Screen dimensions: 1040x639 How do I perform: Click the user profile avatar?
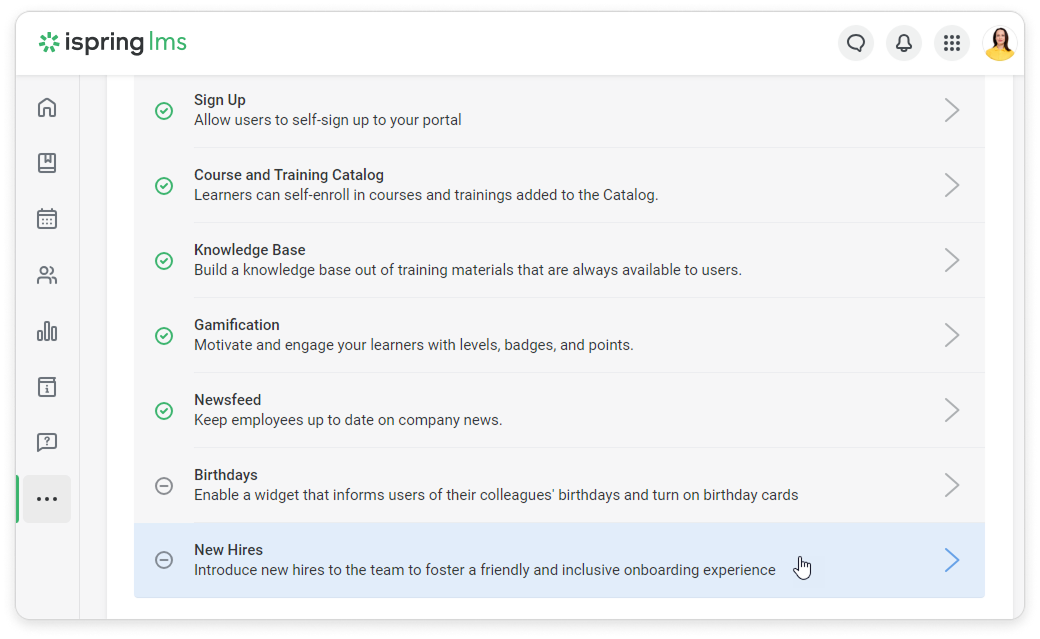[1000, 43]
